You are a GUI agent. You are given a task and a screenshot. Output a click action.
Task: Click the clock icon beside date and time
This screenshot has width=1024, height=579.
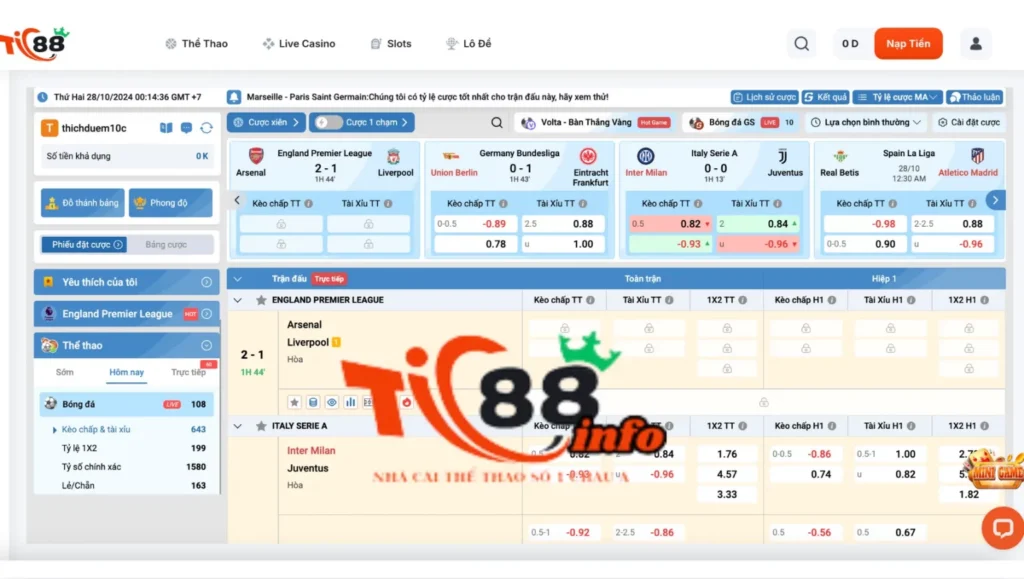[42, 97]
